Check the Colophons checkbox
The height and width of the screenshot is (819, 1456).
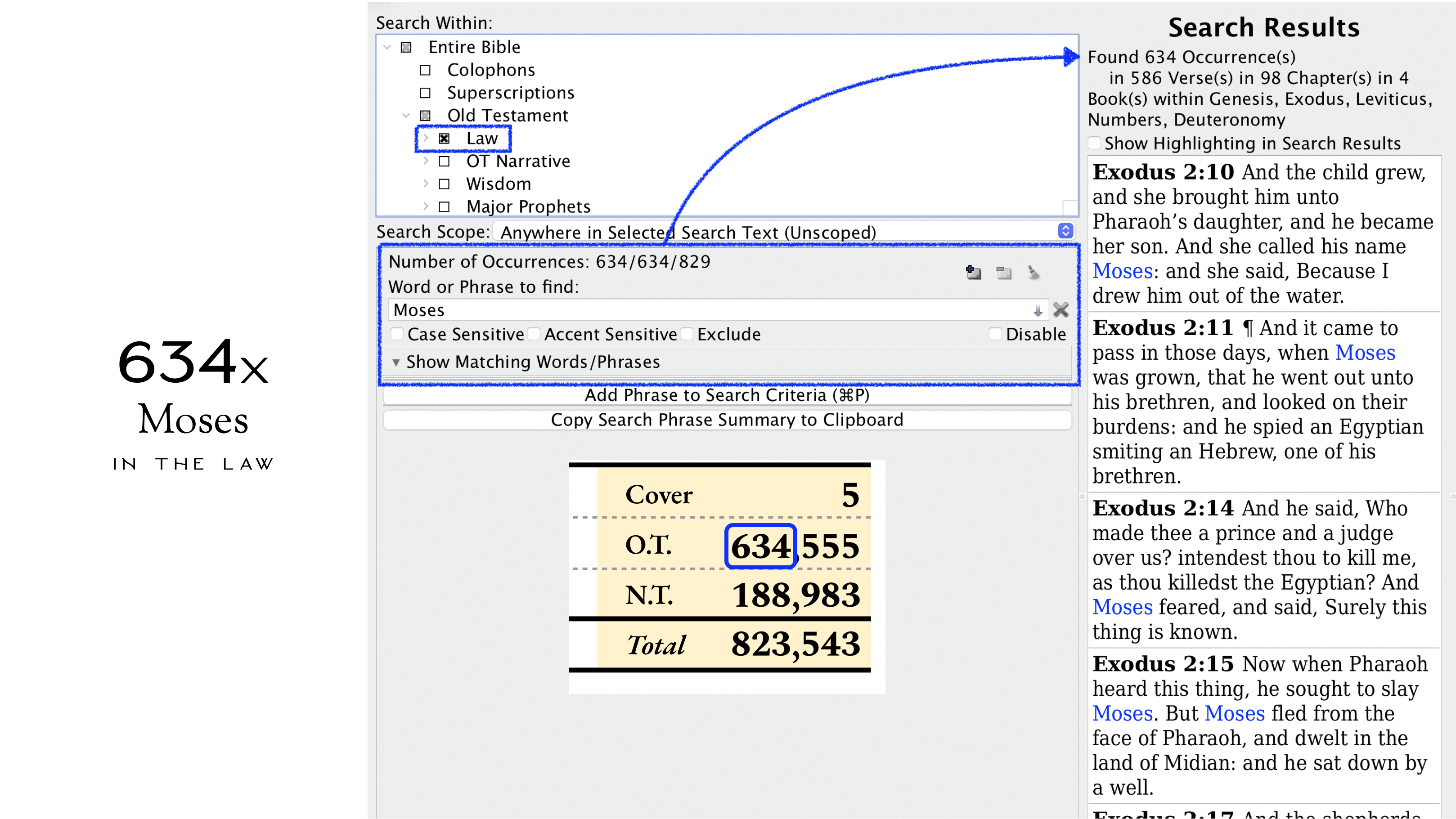(x=425, y=70)
